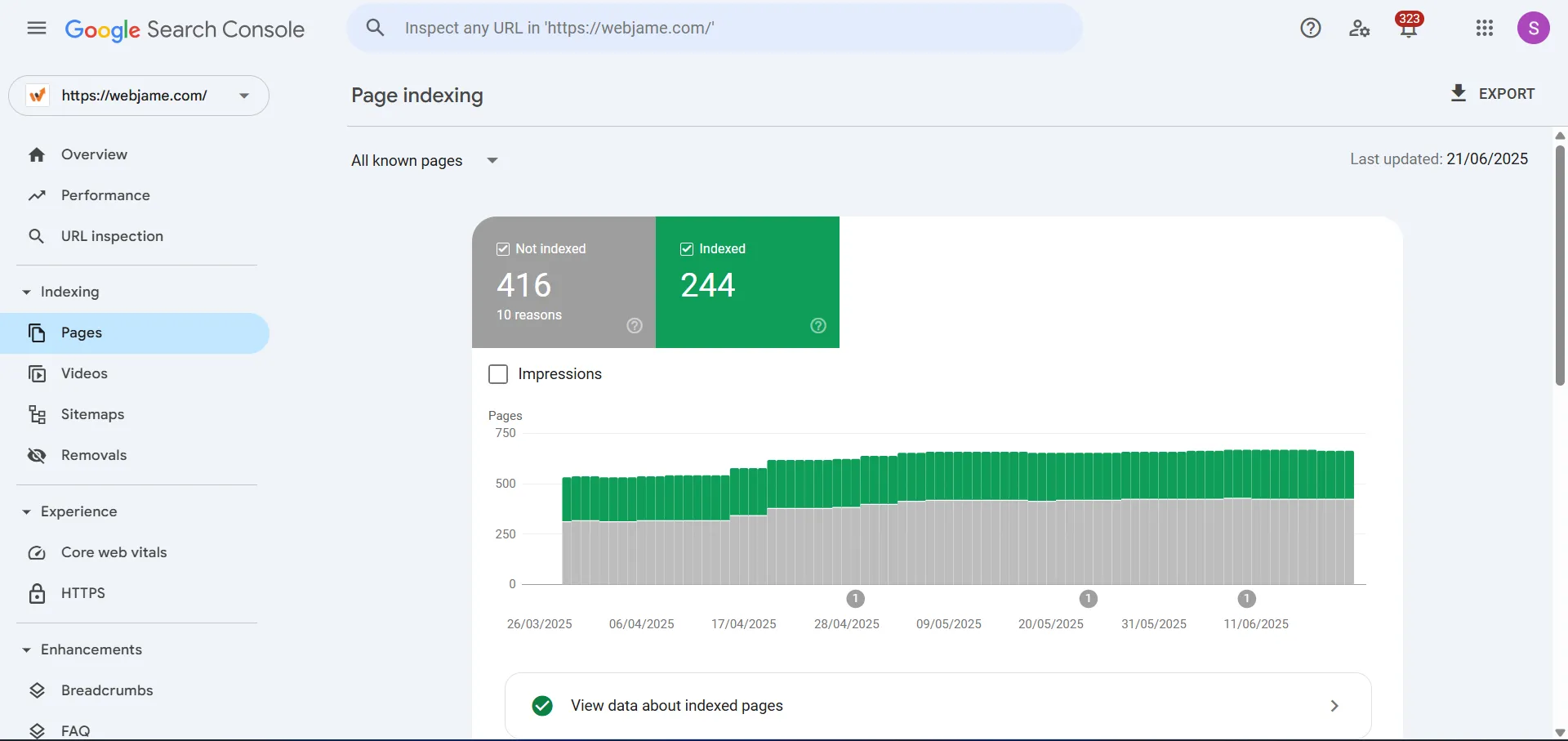The image size is (1568, 741).
Task: Collapse the Indexing section
Action: point(26,292)
